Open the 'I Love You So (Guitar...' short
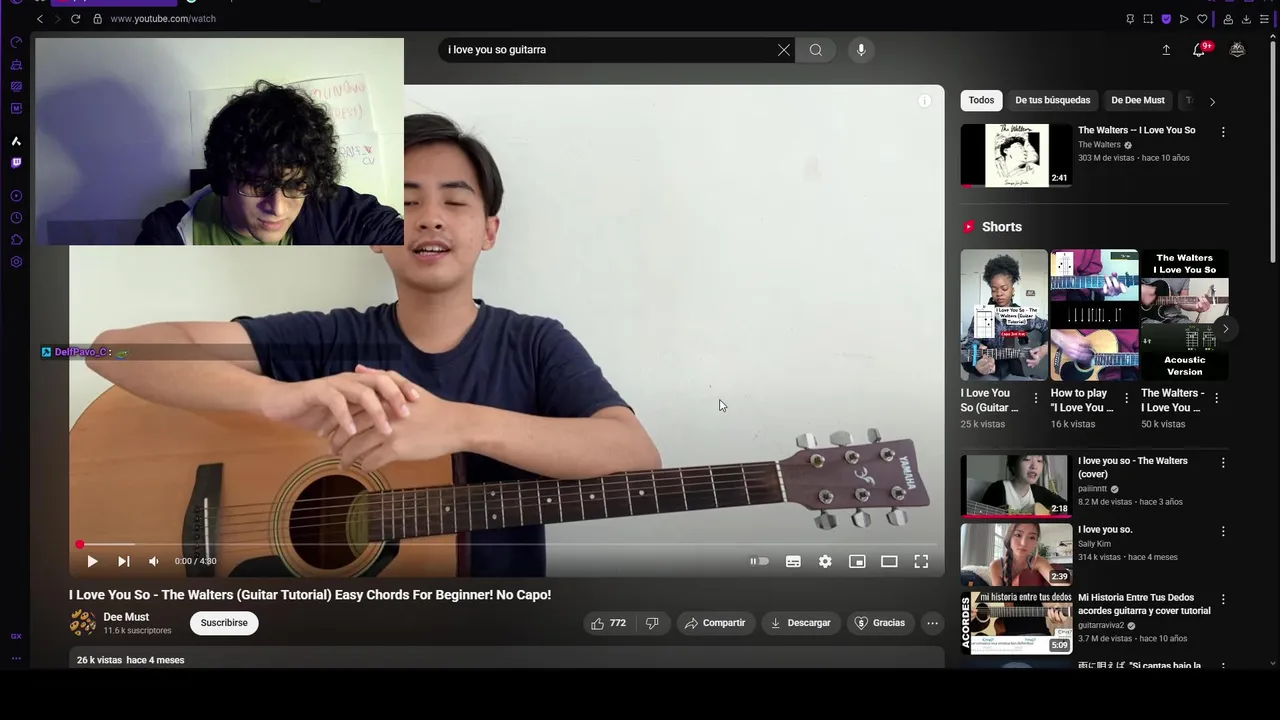The height and width of the screenshot is (720, 1280). (1004, 315)
